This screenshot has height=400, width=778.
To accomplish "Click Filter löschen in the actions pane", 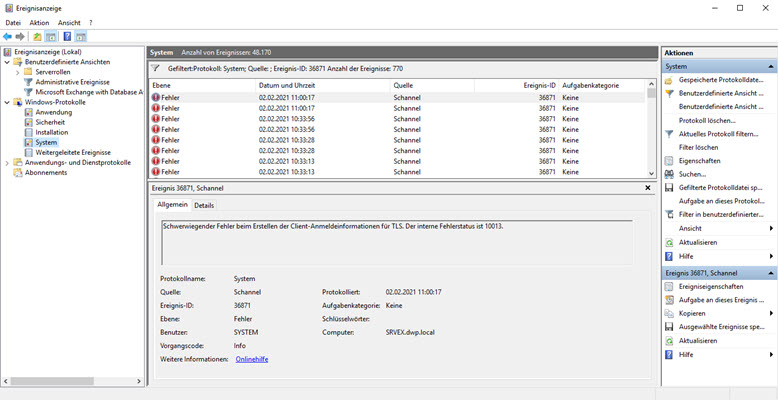I will (x=698, y=147).
